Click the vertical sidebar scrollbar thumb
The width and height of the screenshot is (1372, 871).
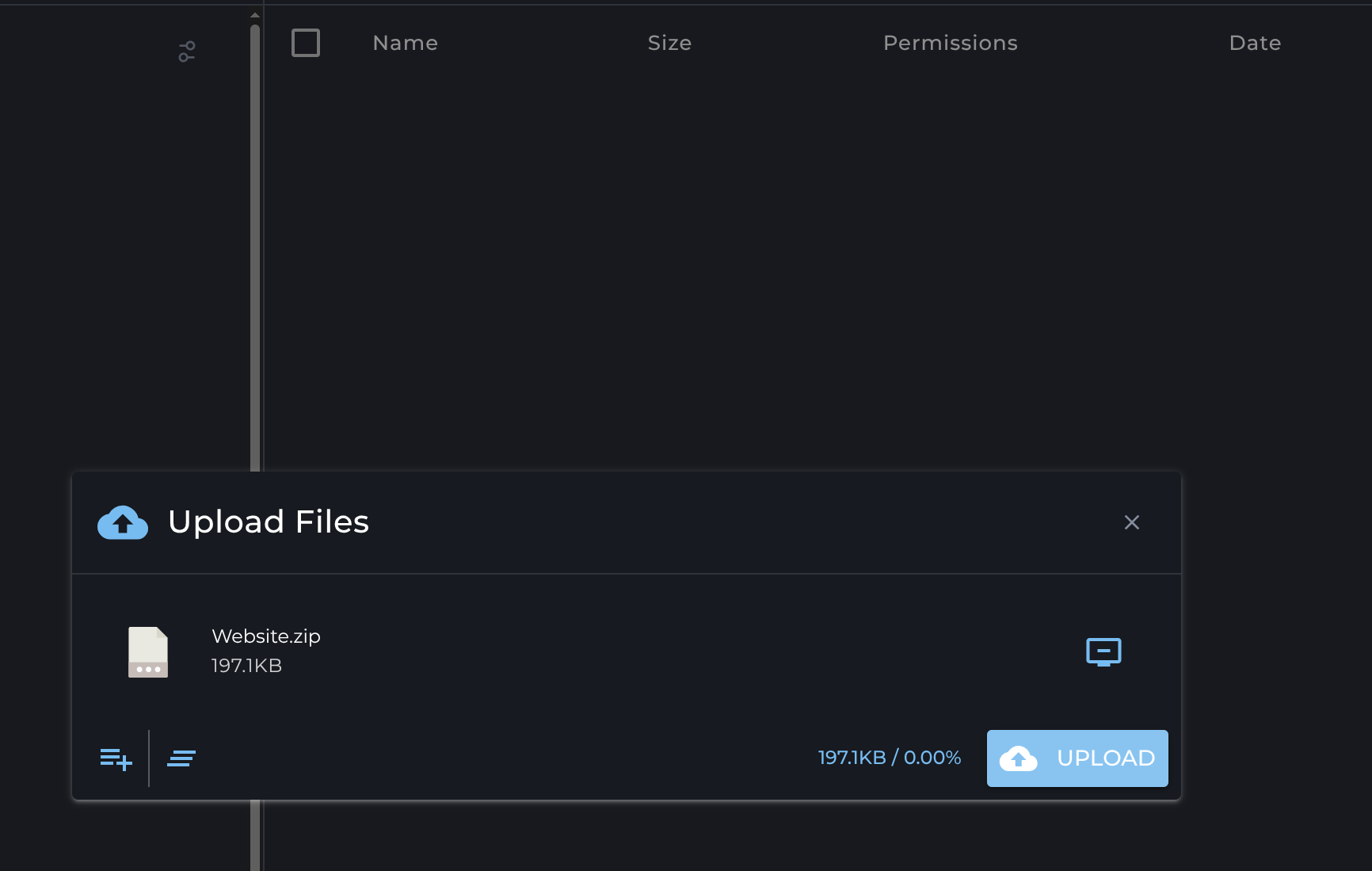click(255, 238)
